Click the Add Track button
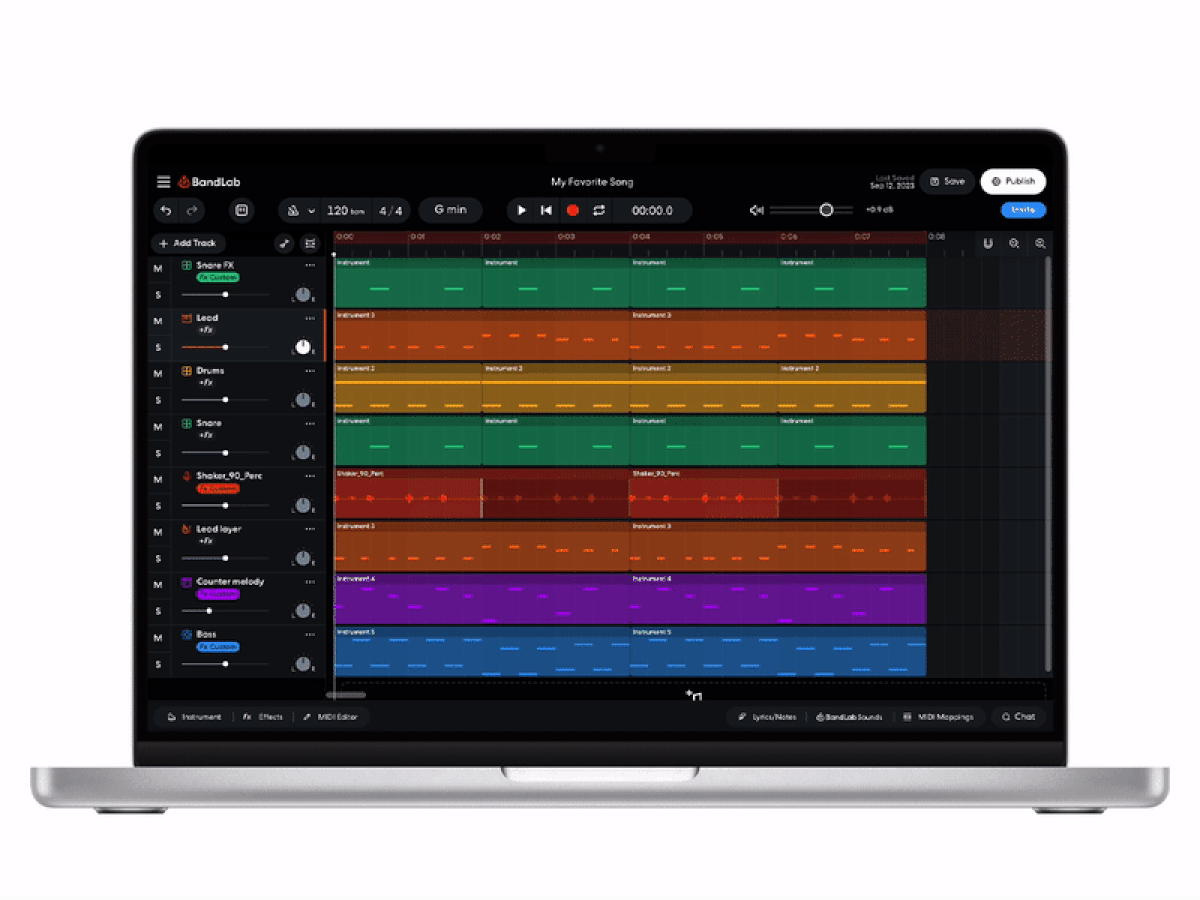Screen dimensions: 1200x900 (188, 243)
